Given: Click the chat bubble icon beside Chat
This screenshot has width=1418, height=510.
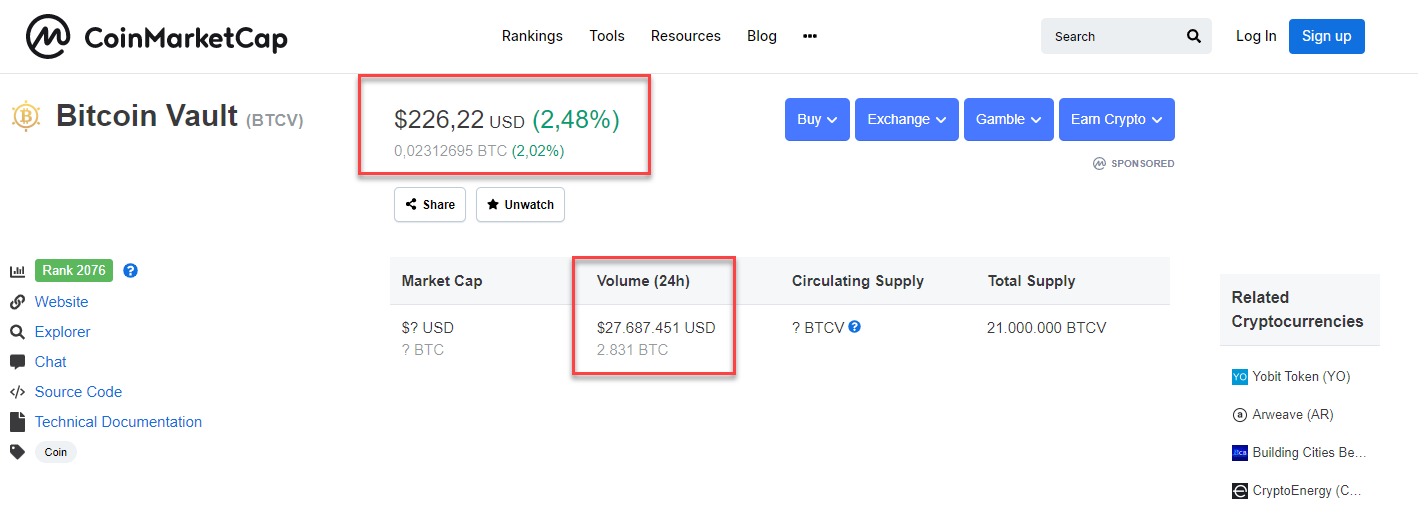Looking at the screenshot, I should 17,362.
